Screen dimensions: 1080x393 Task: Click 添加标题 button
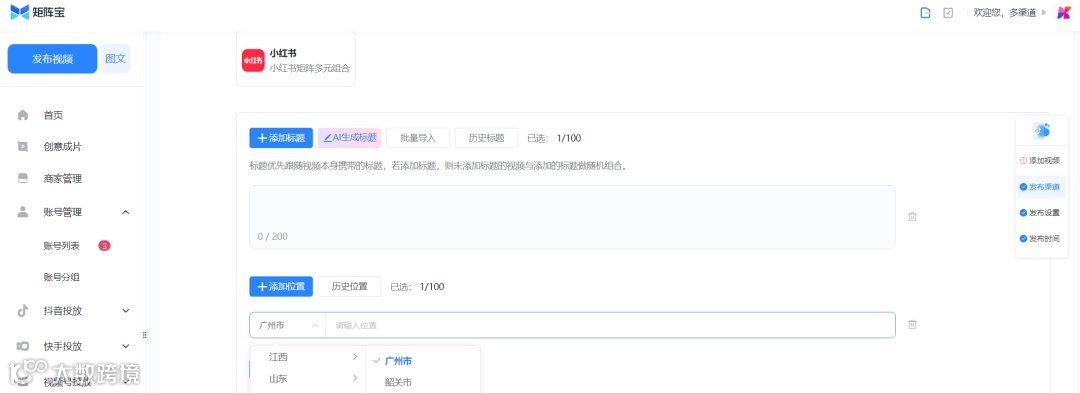coord(281,138)
